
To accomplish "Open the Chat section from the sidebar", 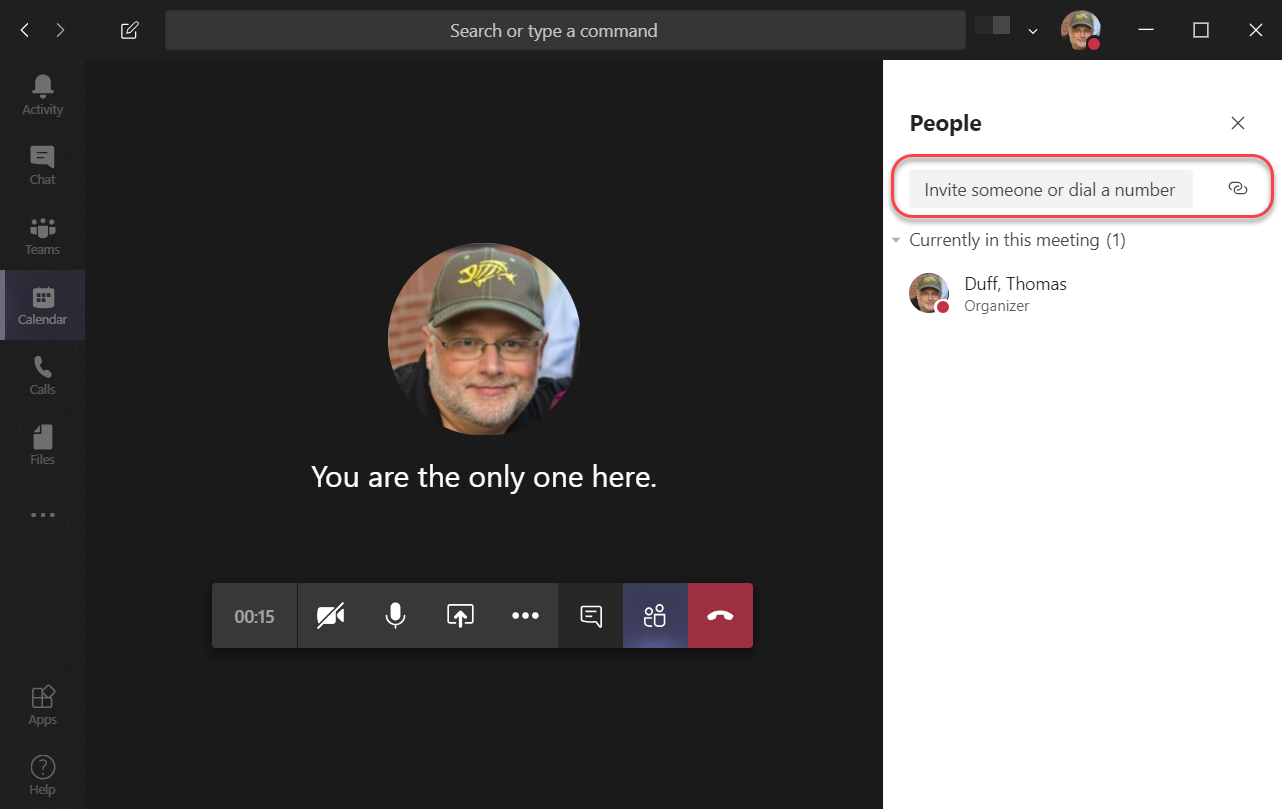I will pyautogui.click(x=41, y=163).
